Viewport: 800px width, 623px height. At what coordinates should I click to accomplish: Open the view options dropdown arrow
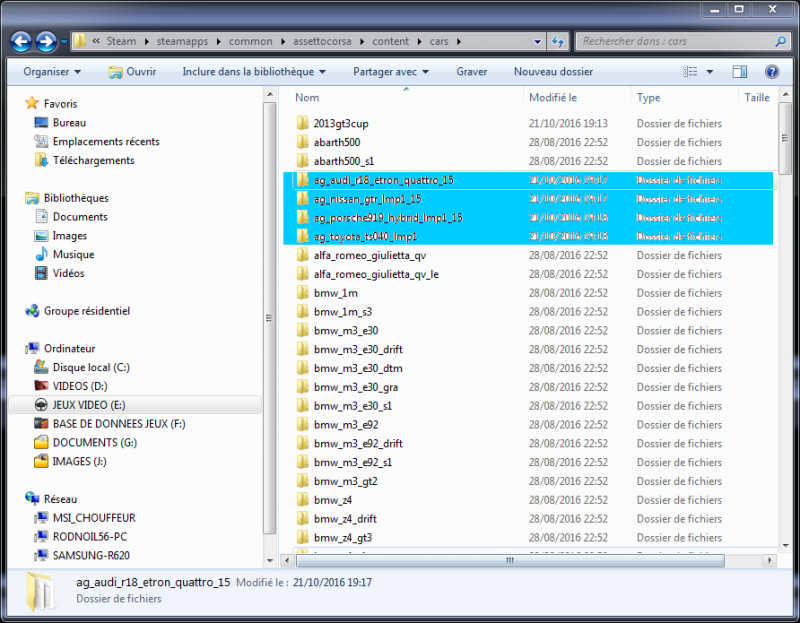[709, 72]
